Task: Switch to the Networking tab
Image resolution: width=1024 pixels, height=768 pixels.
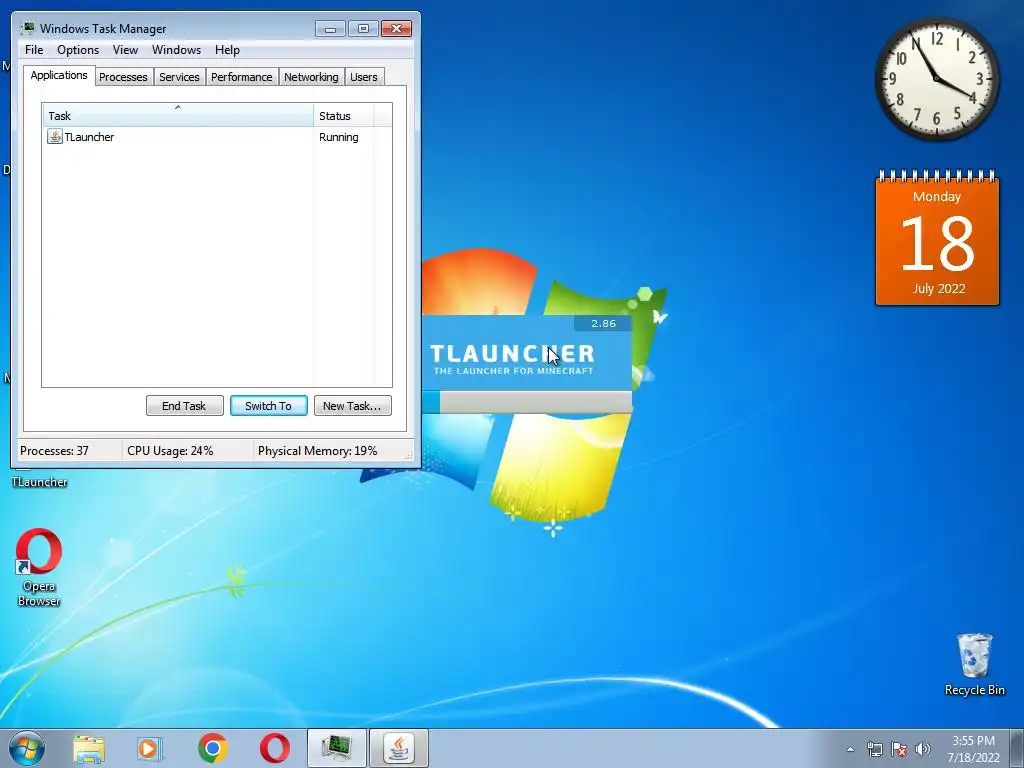Action: (x=311, y=77)
